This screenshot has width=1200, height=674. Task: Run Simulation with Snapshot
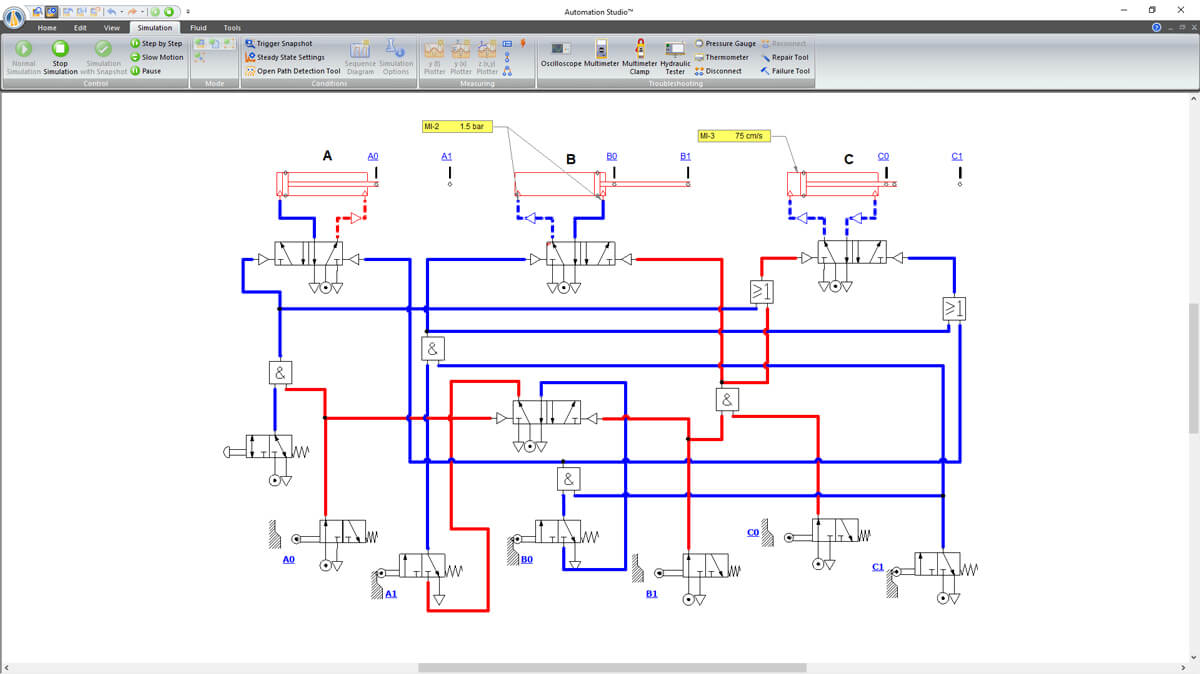click(103, 57)
